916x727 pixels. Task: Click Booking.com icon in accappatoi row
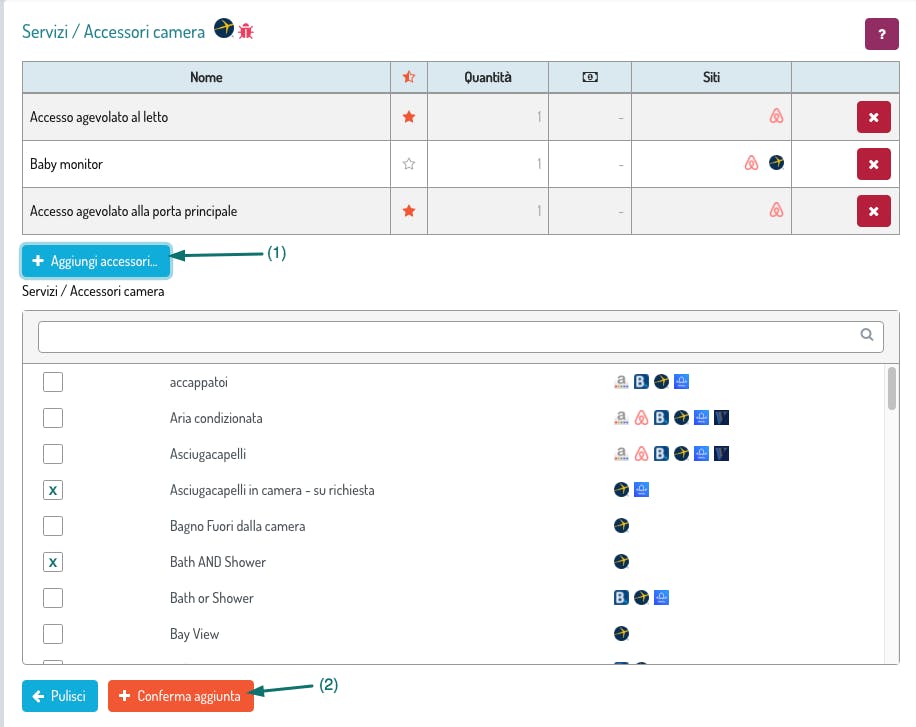(x=641, y=382)
